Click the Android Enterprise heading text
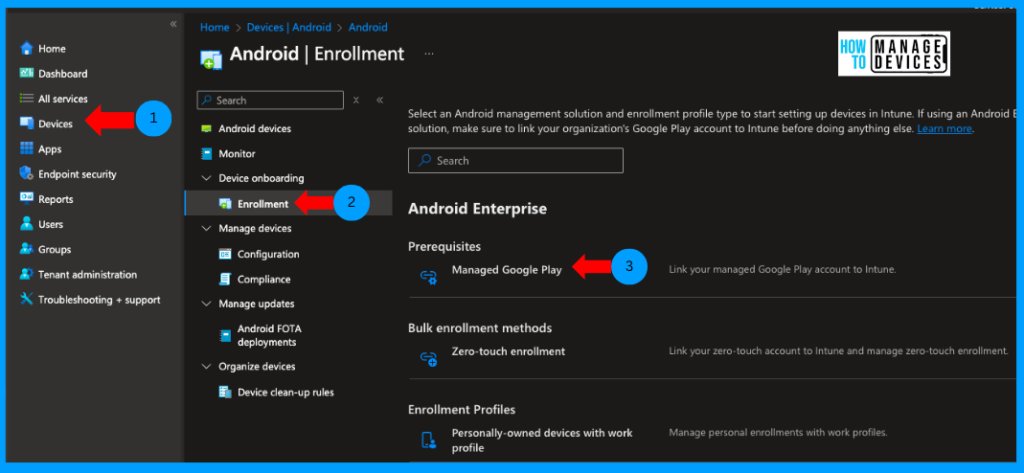1024x473 pixels. [477, 209]
